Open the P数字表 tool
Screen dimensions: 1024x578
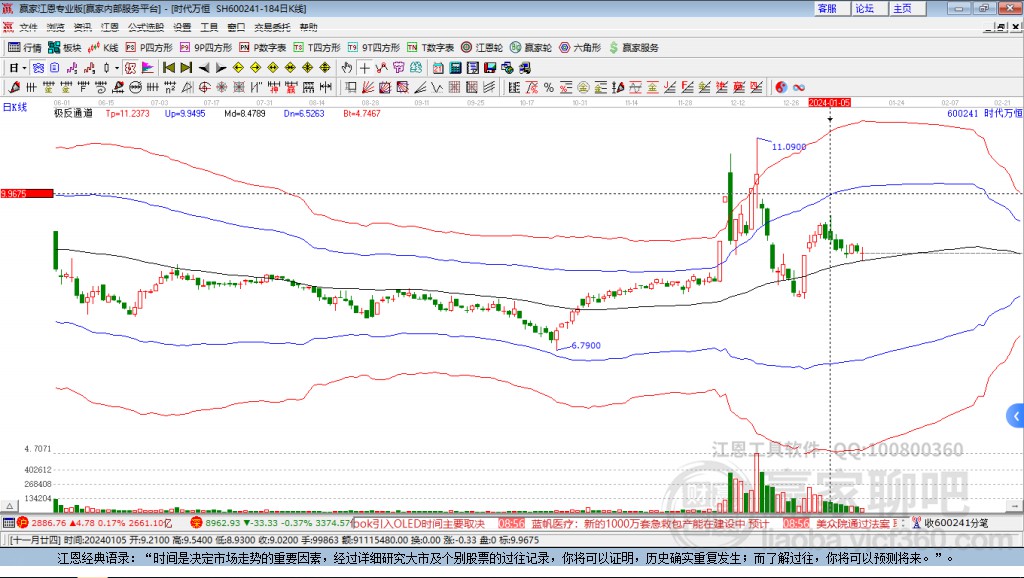(263, 48)
